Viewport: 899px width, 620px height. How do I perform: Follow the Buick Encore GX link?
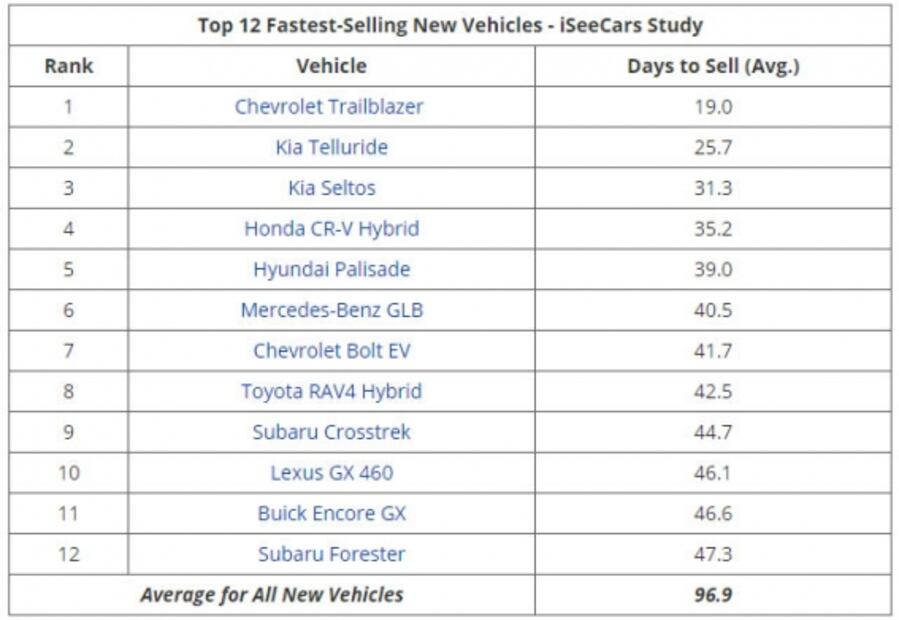pos(331,513)
